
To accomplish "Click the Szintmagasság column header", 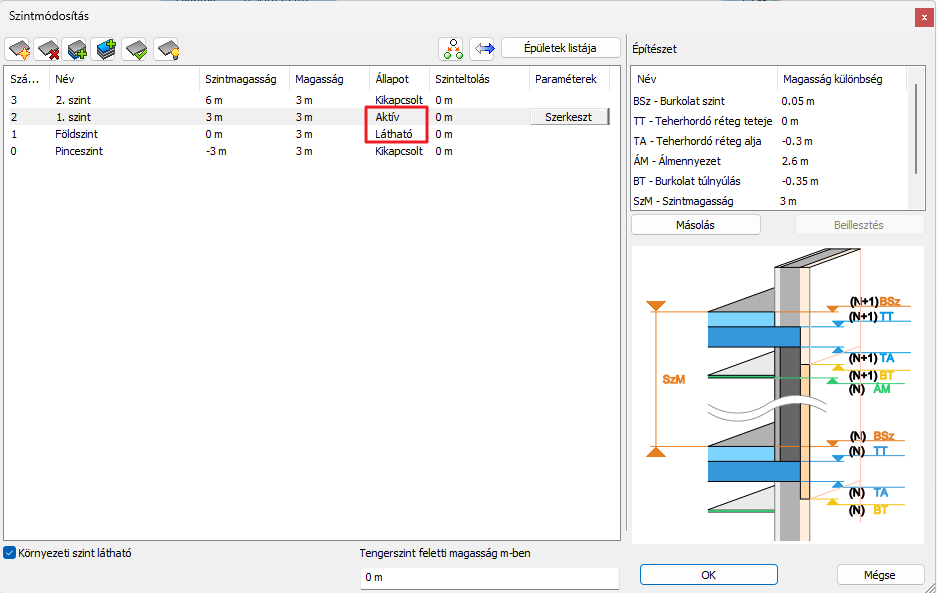I will tap(243, 78).
